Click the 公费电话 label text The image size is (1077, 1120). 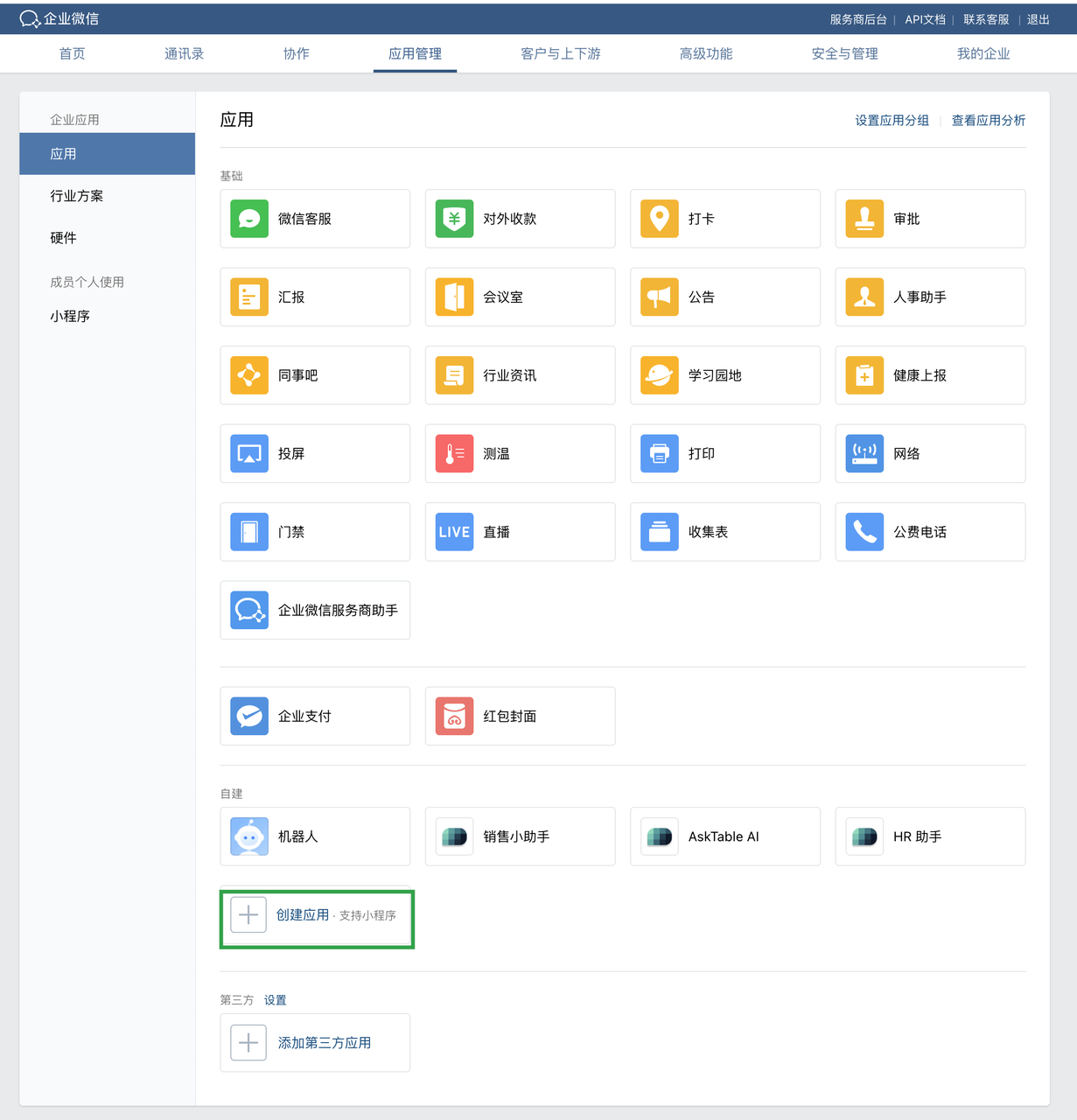click(x=920, y=532)
